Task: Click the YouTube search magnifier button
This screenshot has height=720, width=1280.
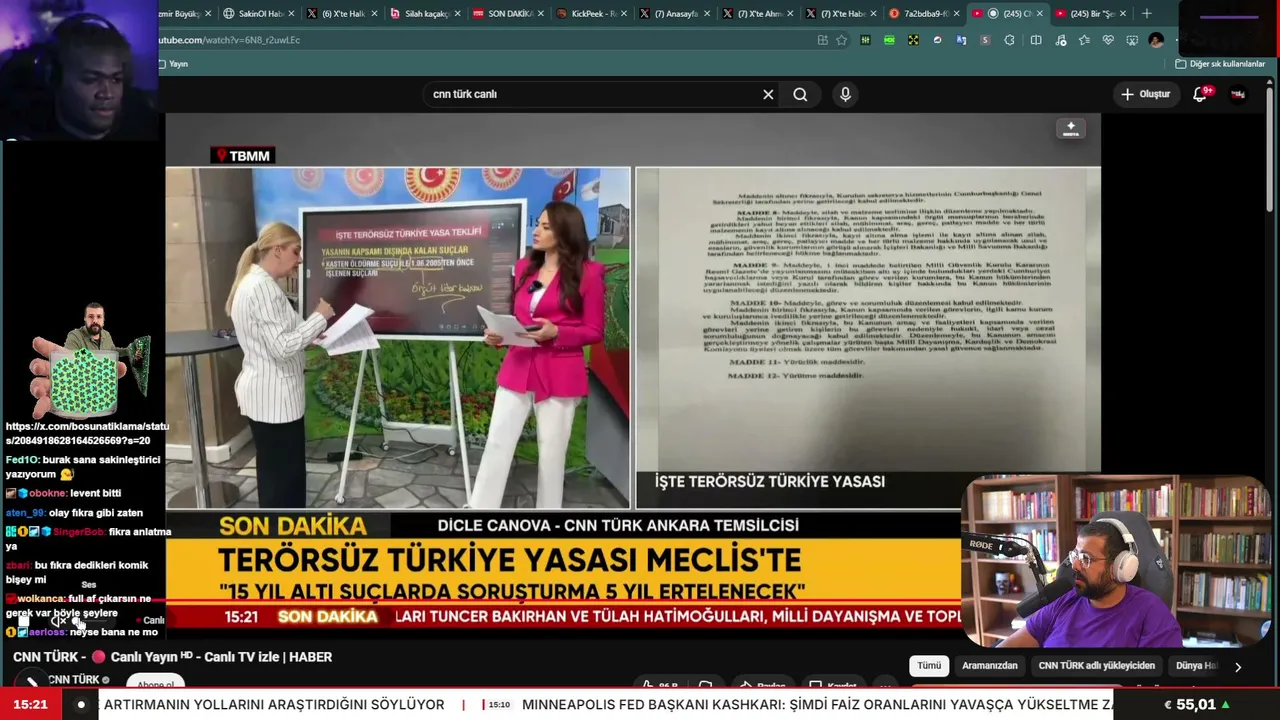Action: [x=800, y=94]
